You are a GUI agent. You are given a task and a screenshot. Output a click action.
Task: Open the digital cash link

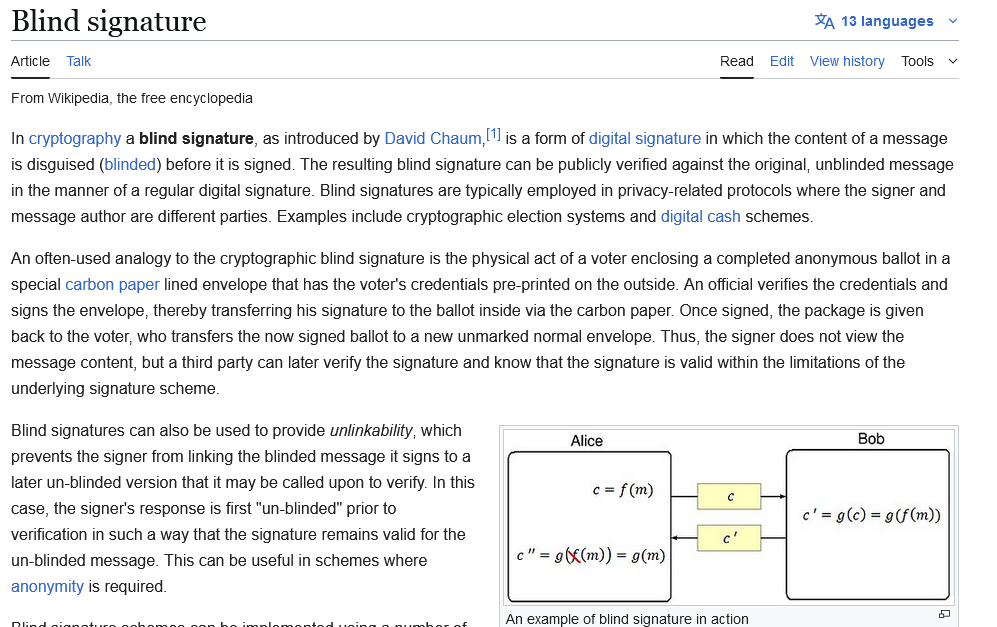pyautogui.click(x=701, y=217)
